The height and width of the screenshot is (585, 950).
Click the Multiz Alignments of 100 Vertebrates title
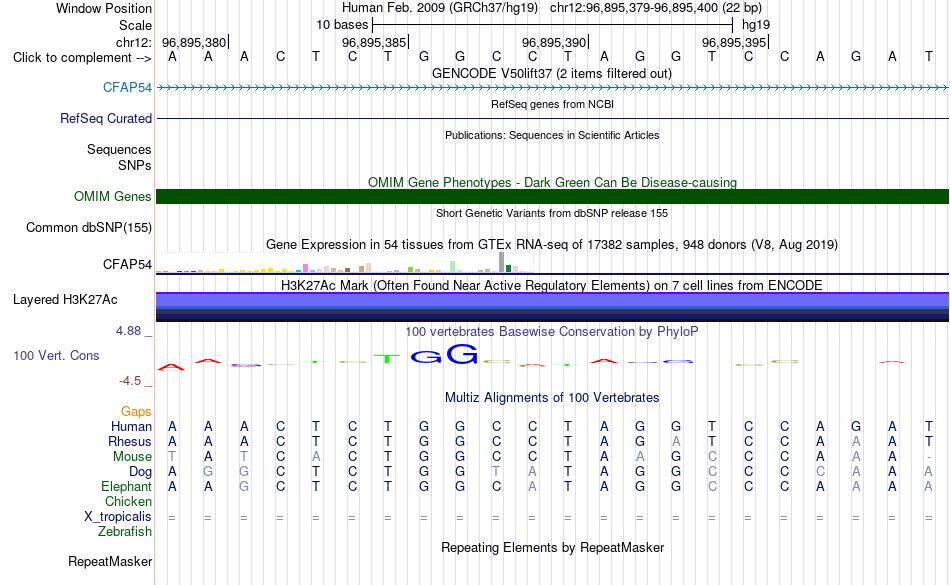coord(552,397)
